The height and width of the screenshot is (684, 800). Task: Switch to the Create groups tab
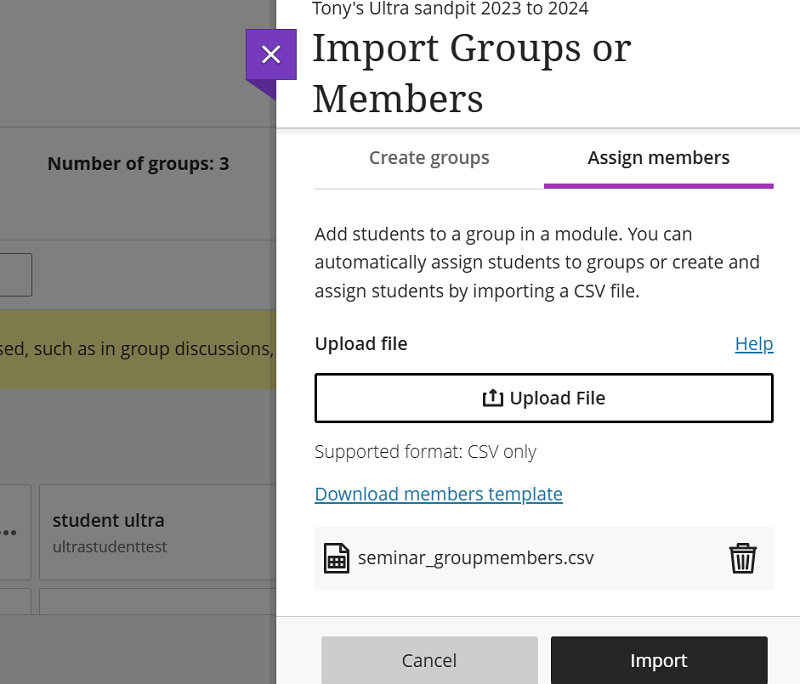[x=429, y=157]
